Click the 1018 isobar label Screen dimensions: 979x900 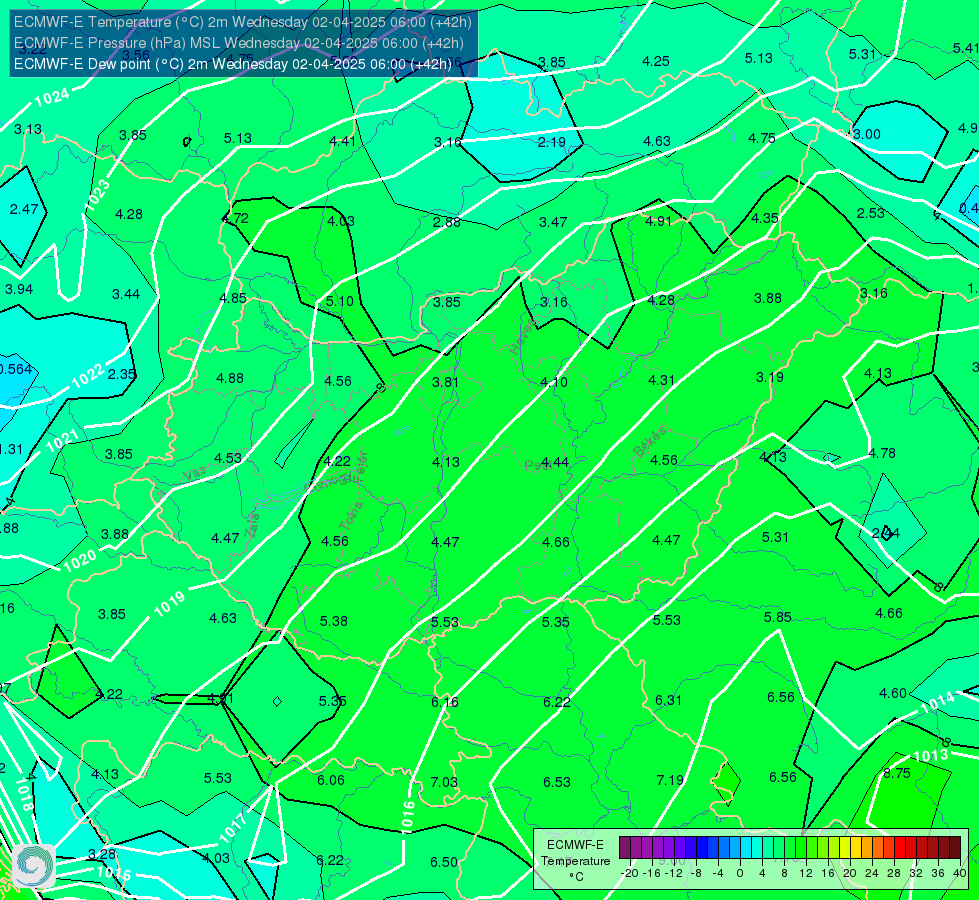[24, 794]
